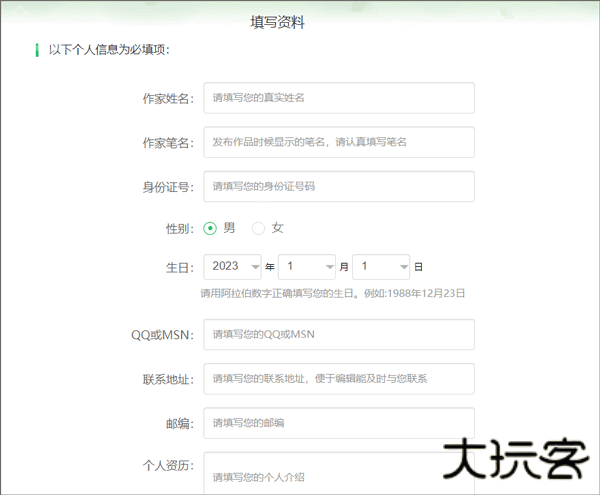
Task: Click the 生日 field label
Action: (x=179, y=268)
